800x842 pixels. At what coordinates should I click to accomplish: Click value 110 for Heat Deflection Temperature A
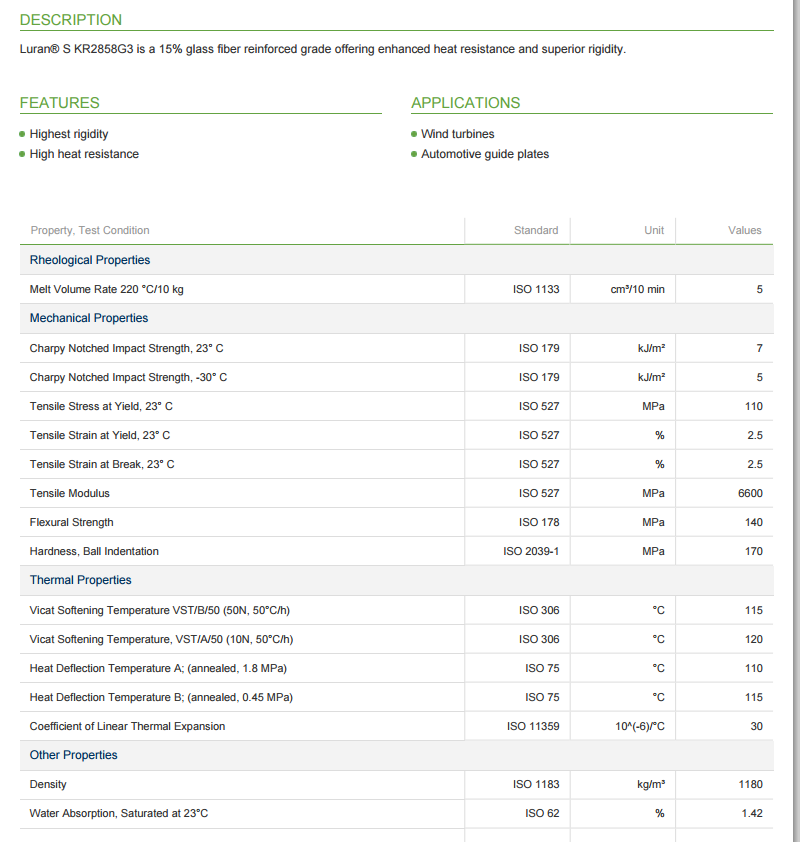754,669
